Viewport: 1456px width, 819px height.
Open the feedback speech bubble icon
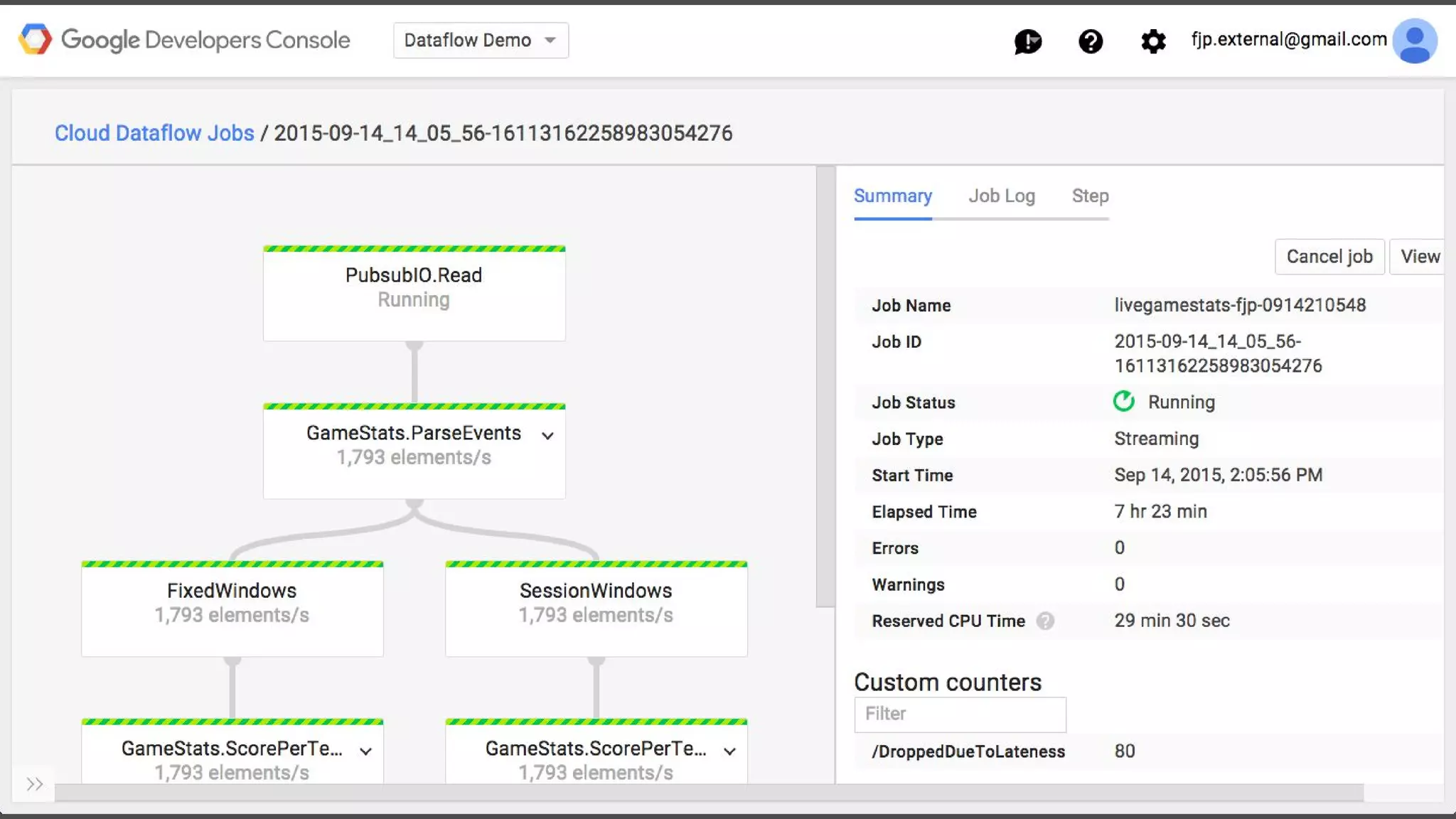1027,41
